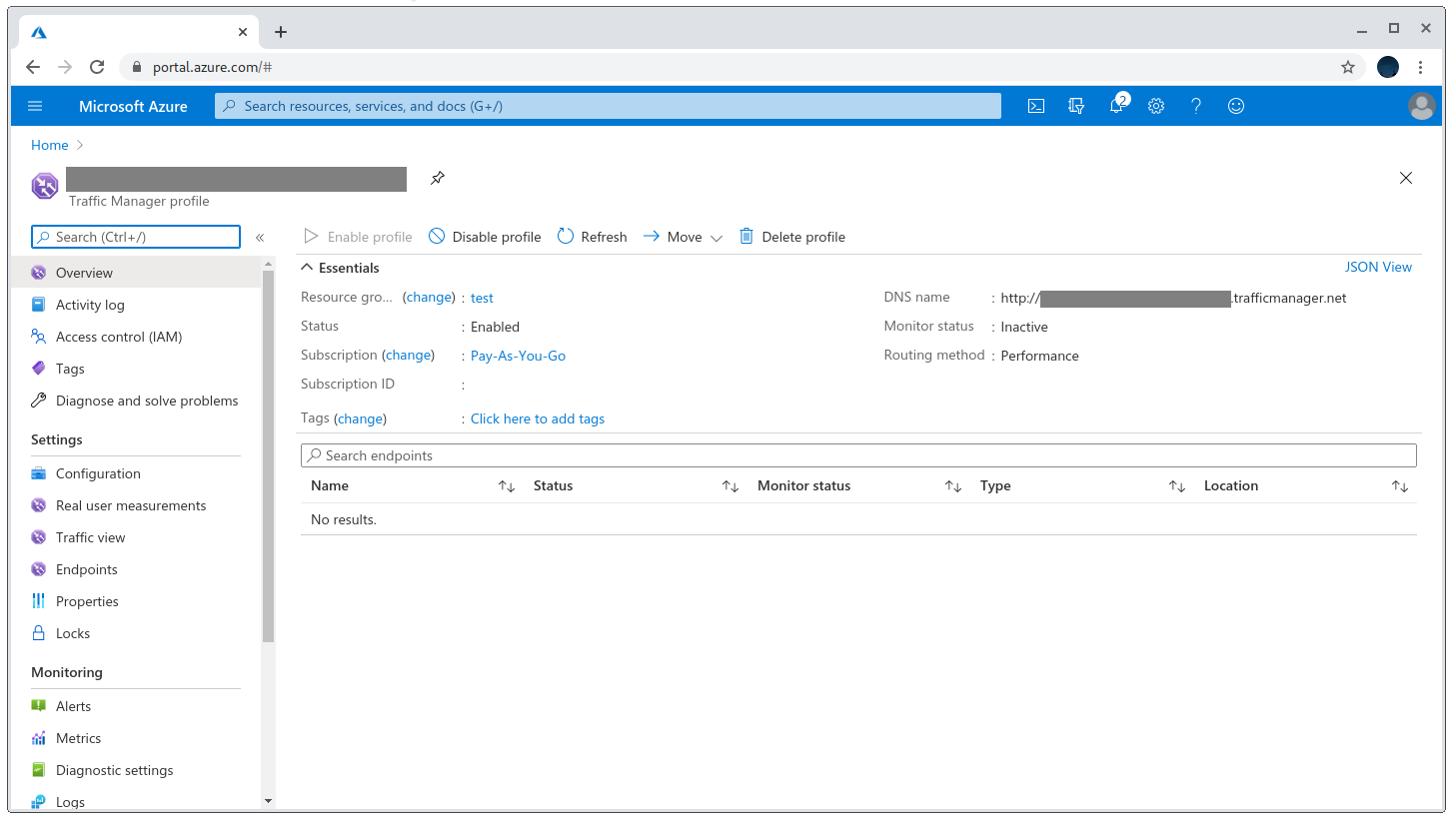Viewport: 1456px width, 822px height.
Task: Close the Traffic Manager profile blade
Action: pos(1406,178)
